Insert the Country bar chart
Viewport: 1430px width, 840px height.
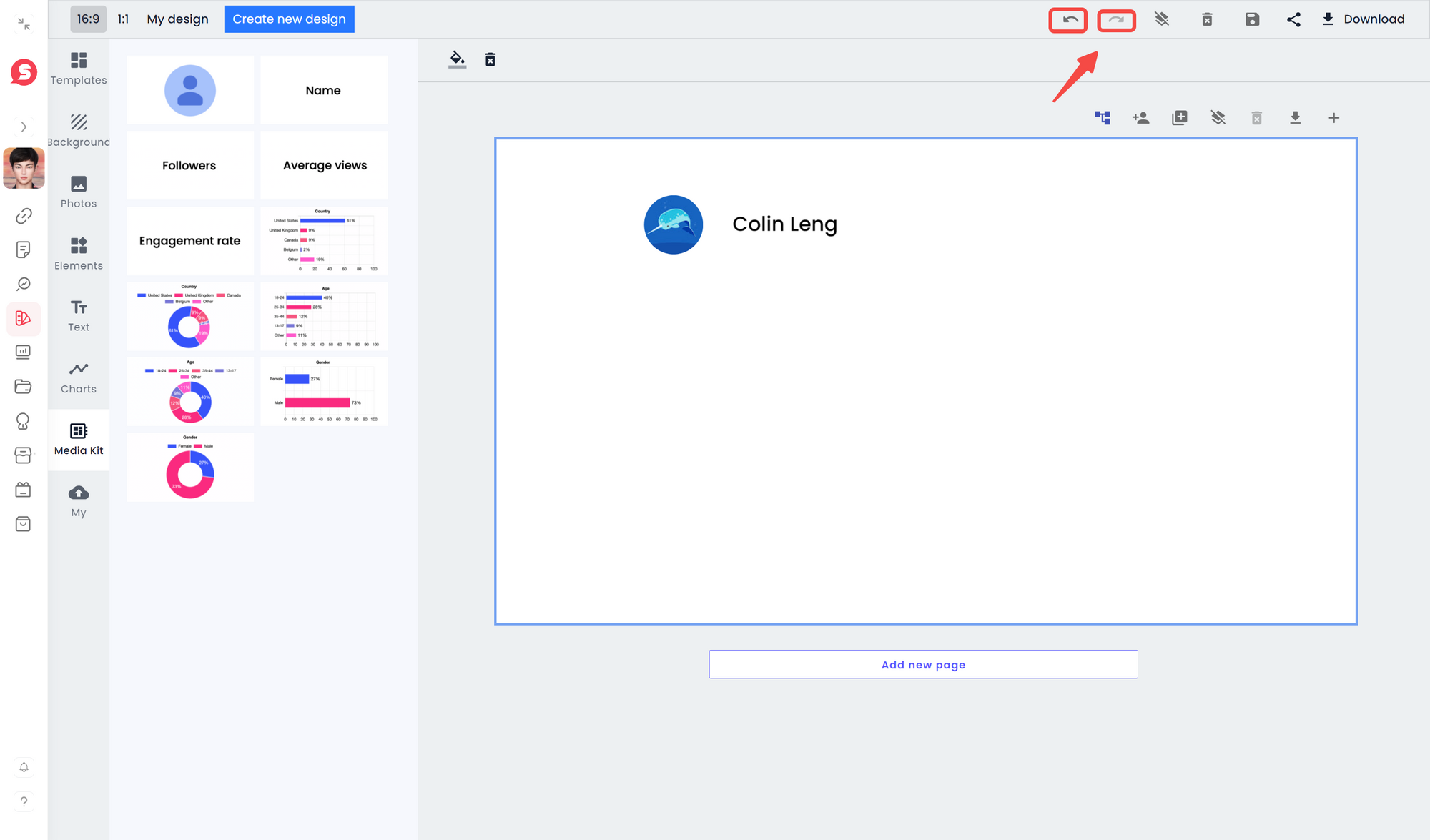tap(324, 241)
